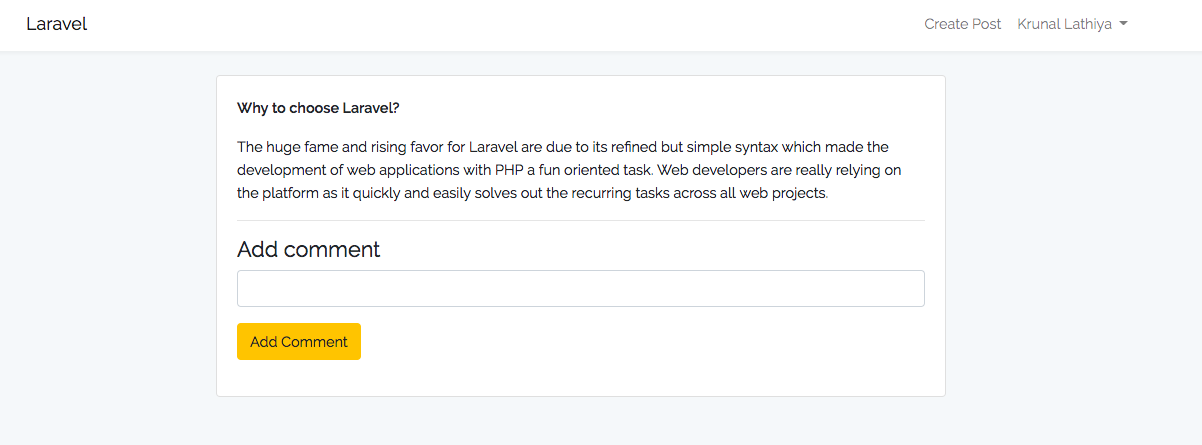Expand the caret beside Krunal Lathiya

pos(1123,24)
